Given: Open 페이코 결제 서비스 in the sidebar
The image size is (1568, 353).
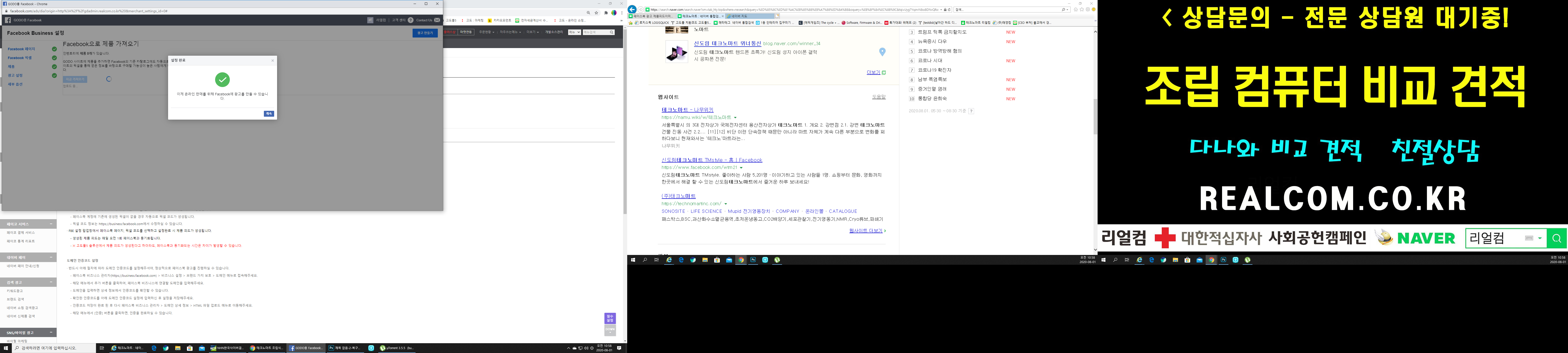Looking at the screenshot, I should coord(21,232).
